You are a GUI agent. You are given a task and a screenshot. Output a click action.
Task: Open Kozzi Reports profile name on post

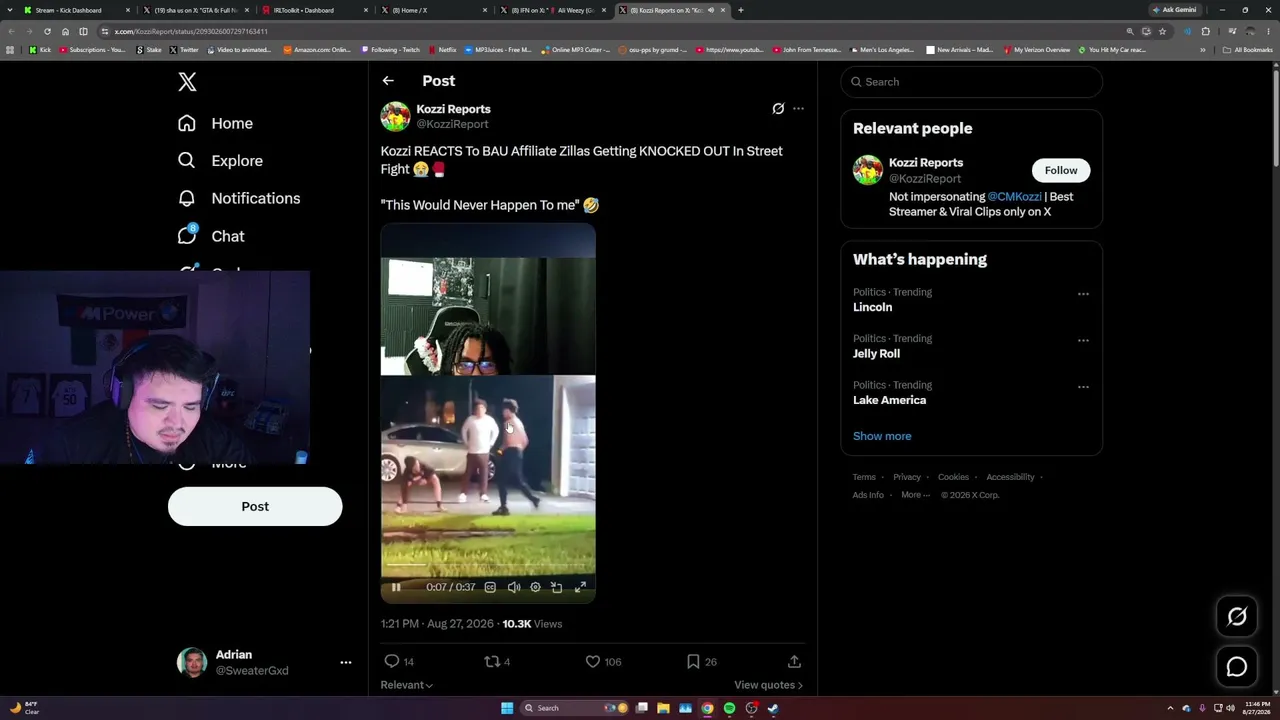453,109
